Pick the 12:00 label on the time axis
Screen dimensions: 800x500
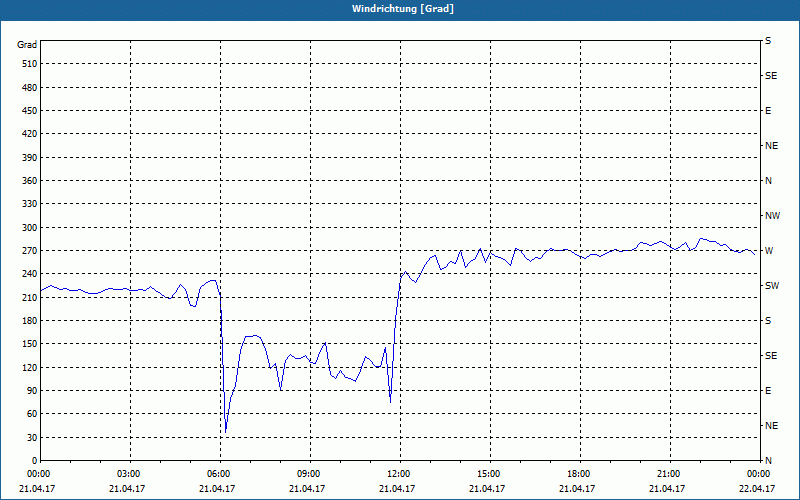point(397,474)
